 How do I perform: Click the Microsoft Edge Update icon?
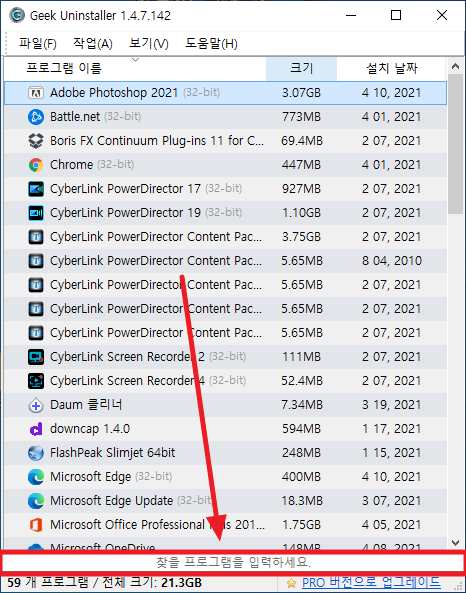pyautogui.click(x=36, y=501)
